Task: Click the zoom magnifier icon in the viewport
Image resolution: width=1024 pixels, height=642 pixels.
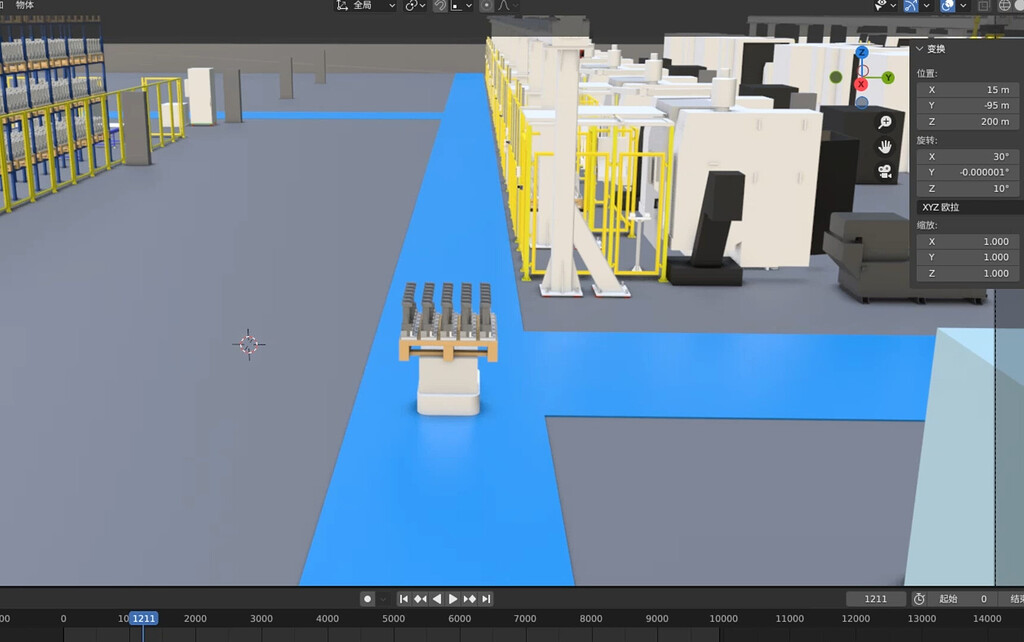Action: pyautogui.click(x=883, y=120)
